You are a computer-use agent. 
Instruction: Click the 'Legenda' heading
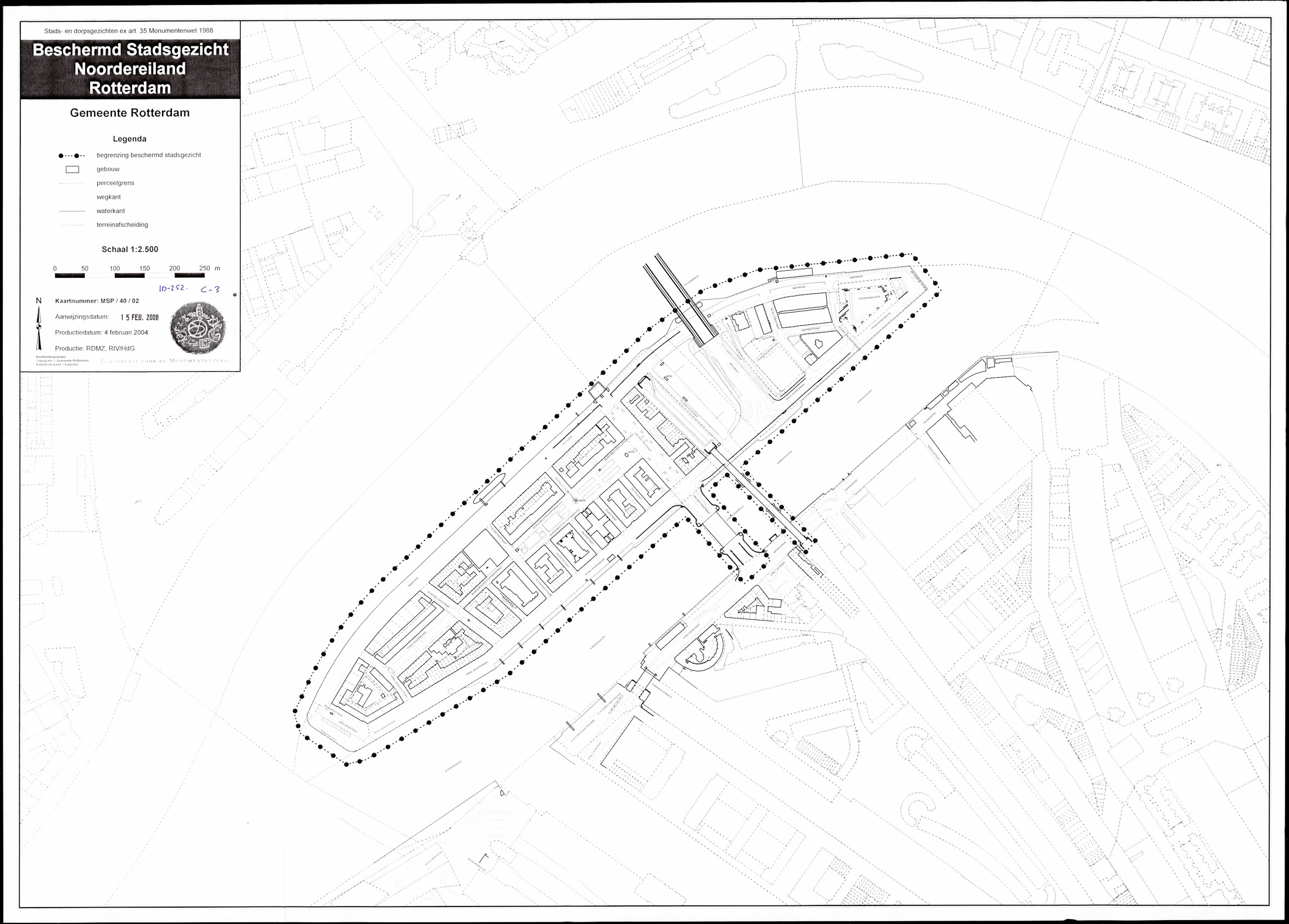[x=129, y=139]
